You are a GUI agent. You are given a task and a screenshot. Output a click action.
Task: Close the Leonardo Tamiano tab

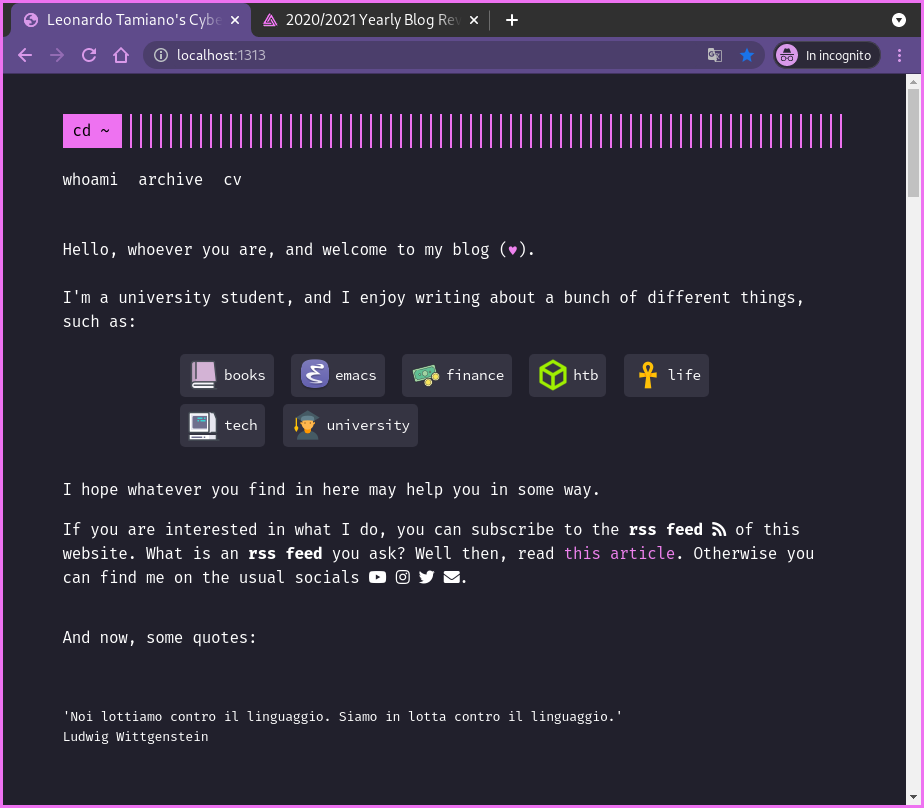(235, 20)
